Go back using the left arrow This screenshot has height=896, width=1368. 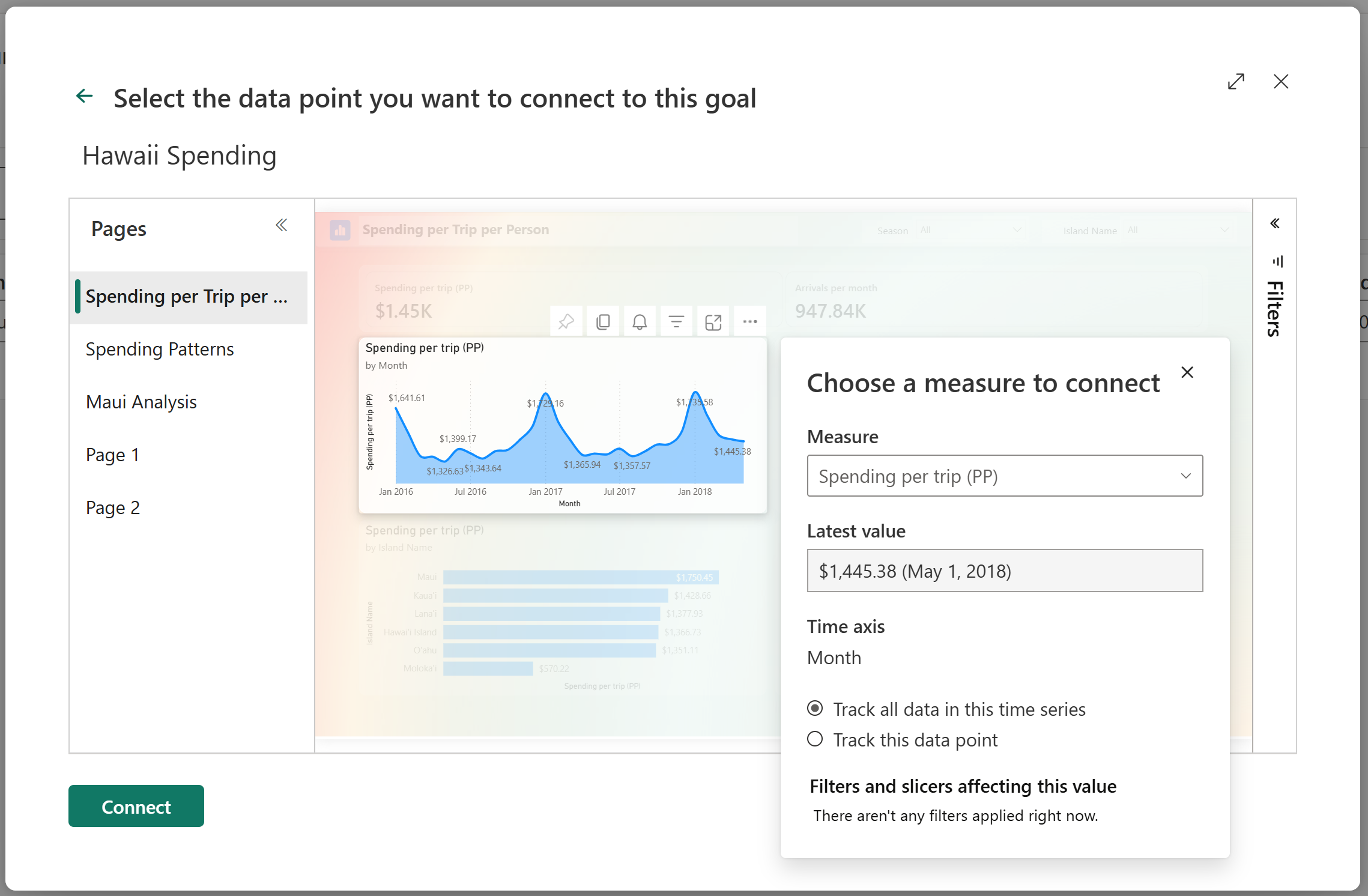[84, 96]
